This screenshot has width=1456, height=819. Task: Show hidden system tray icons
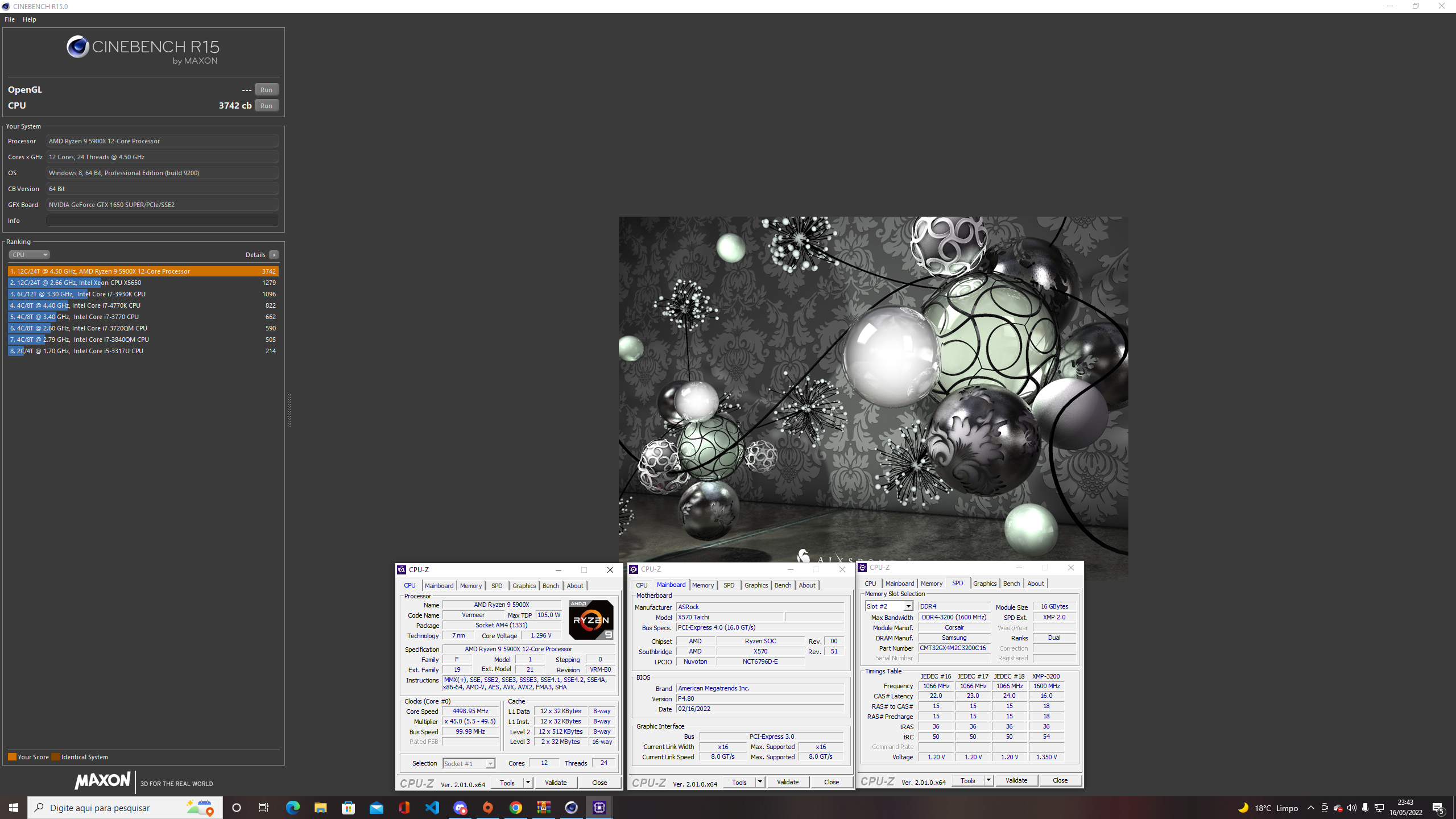[1311, 808]
